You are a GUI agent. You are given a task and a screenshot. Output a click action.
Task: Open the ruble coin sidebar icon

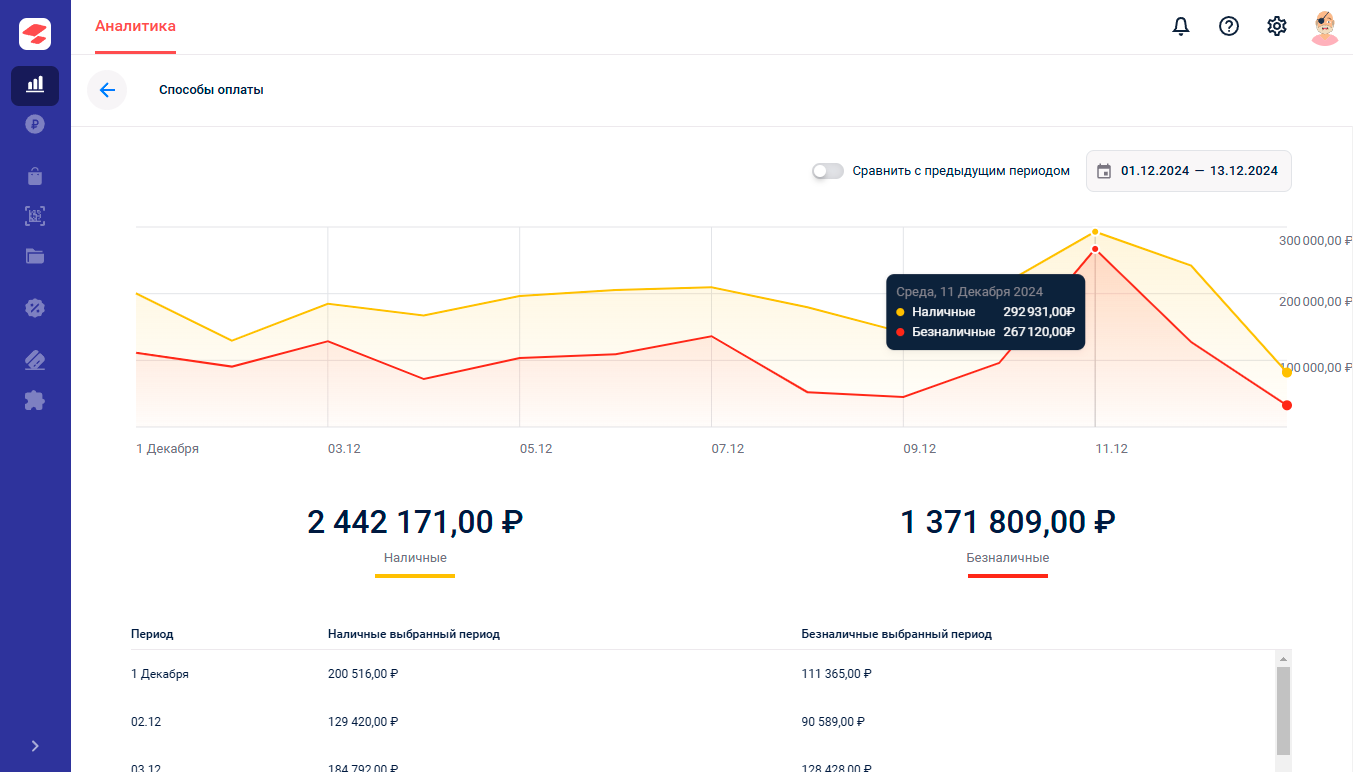[x=35, y=125]
